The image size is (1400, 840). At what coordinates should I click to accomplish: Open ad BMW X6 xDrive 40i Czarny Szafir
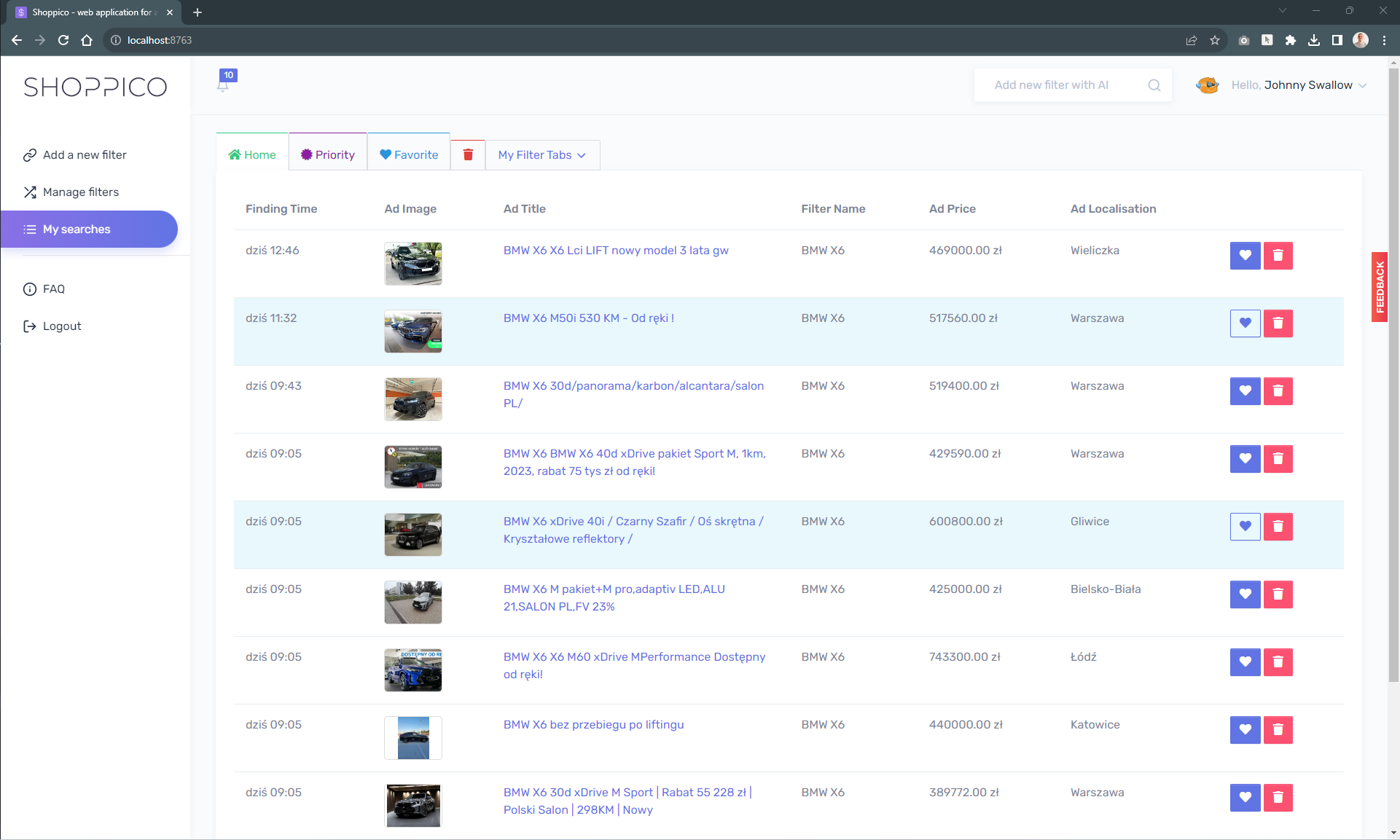point(633,530)
